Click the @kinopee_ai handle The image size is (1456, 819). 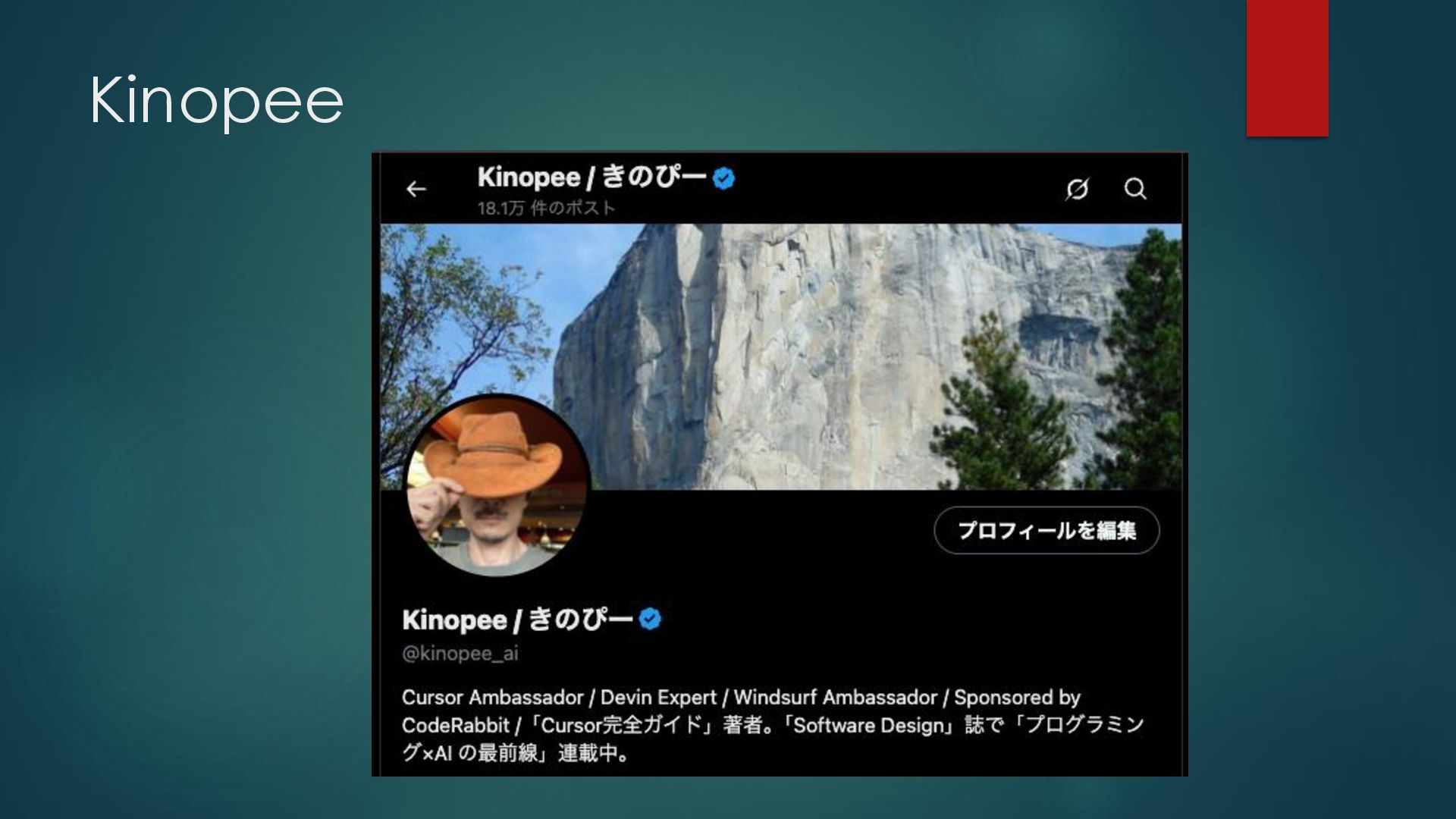click(460, 654)
